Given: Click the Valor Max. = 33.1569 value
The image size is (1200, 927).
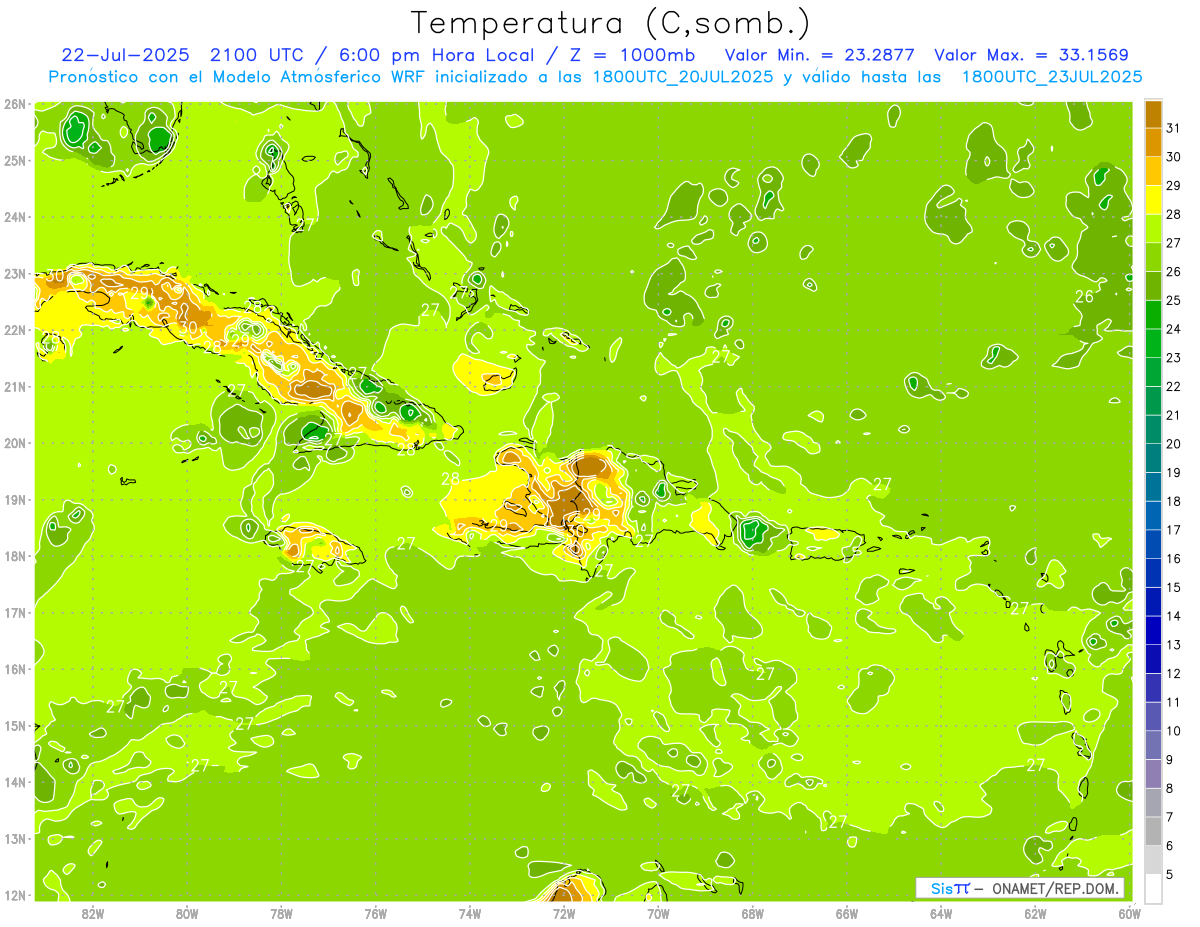Looking at the screenshot, I should tap(1031, 55).
